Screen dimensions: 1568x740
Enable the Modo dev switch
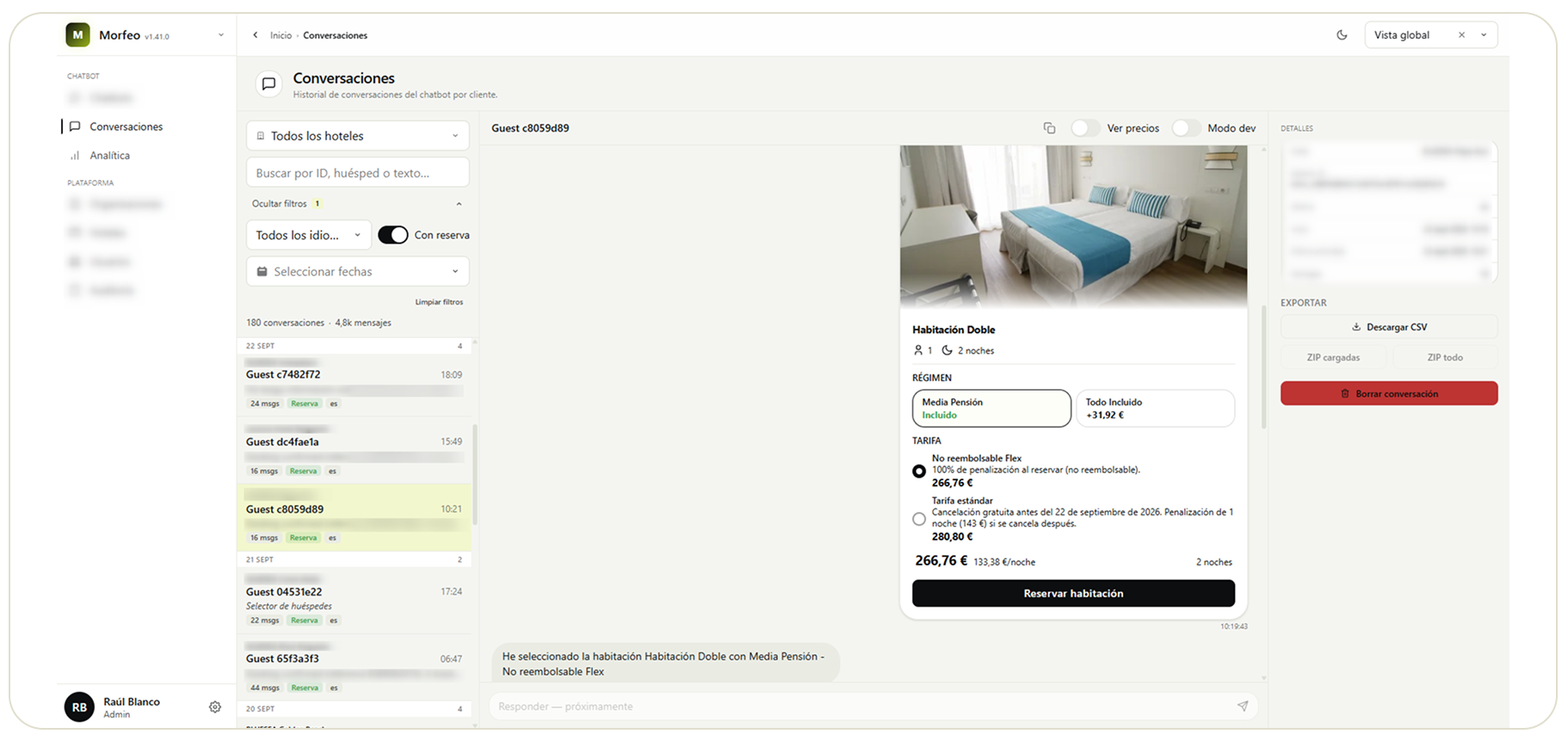pyautogui.click(x=1185, y=128)
